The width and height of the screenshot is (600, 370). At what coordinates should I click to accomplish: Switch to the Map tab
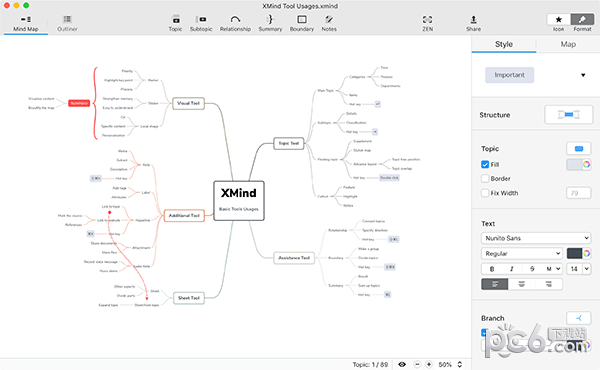pyautogui.click(x=568, y=44)
